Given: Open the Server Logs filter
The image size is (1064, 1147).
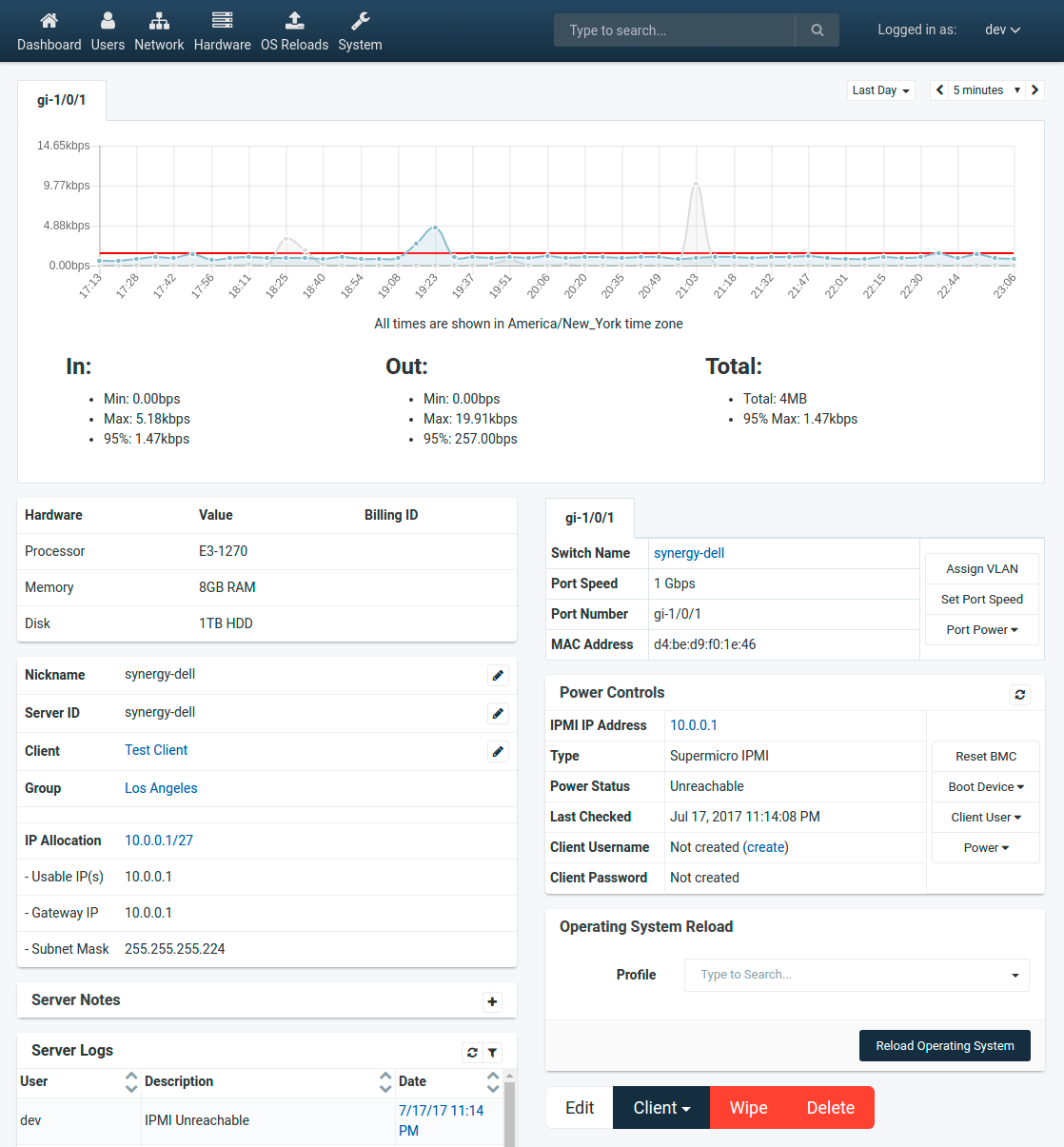Looking at the screenshot, I should tap(492, 1053).
